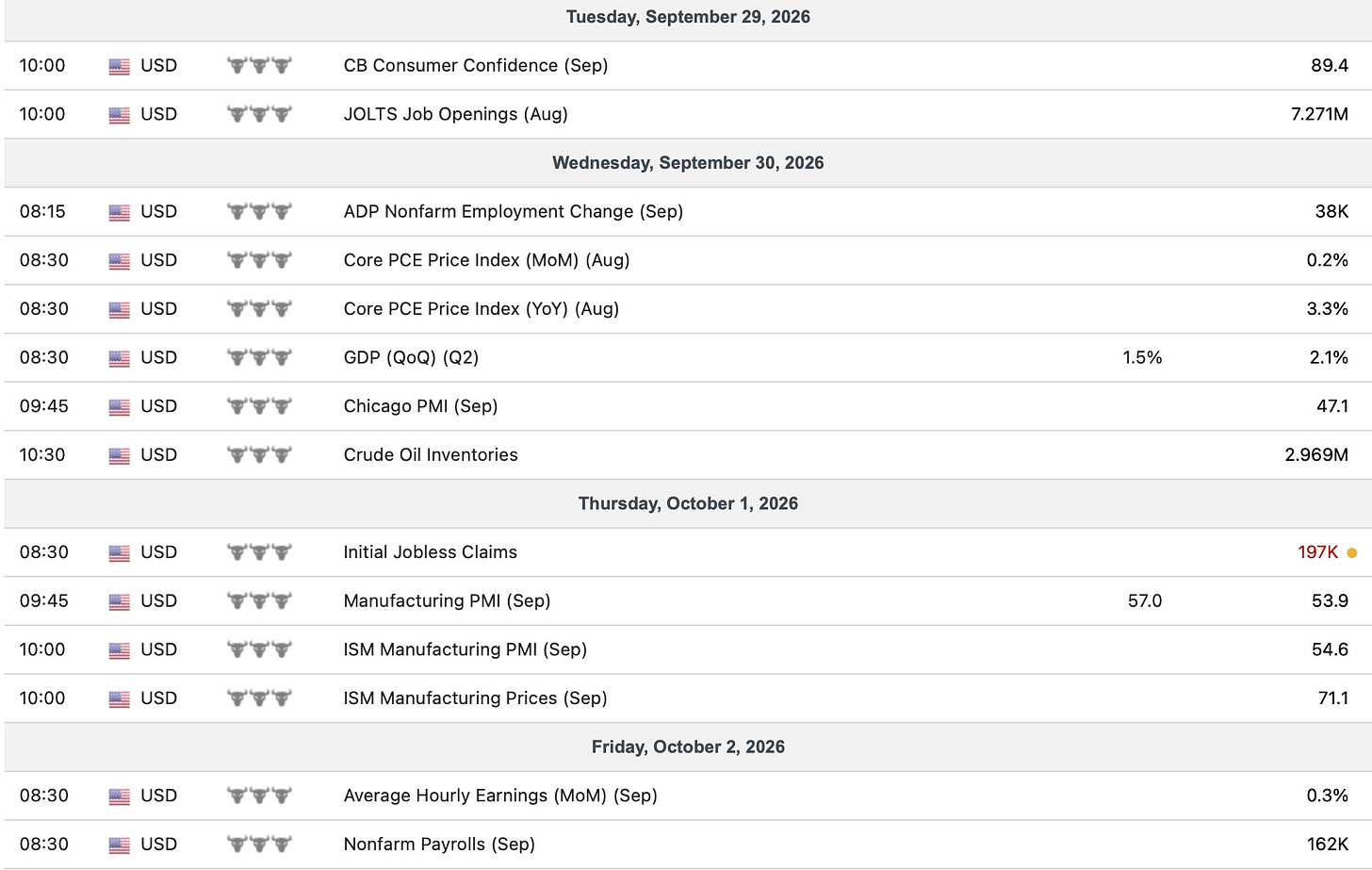Click the bull icons beside GDP (QoQ) (Q2)
The width and height of the screenshot is (1372, 870).
click(x=259, y=357)
